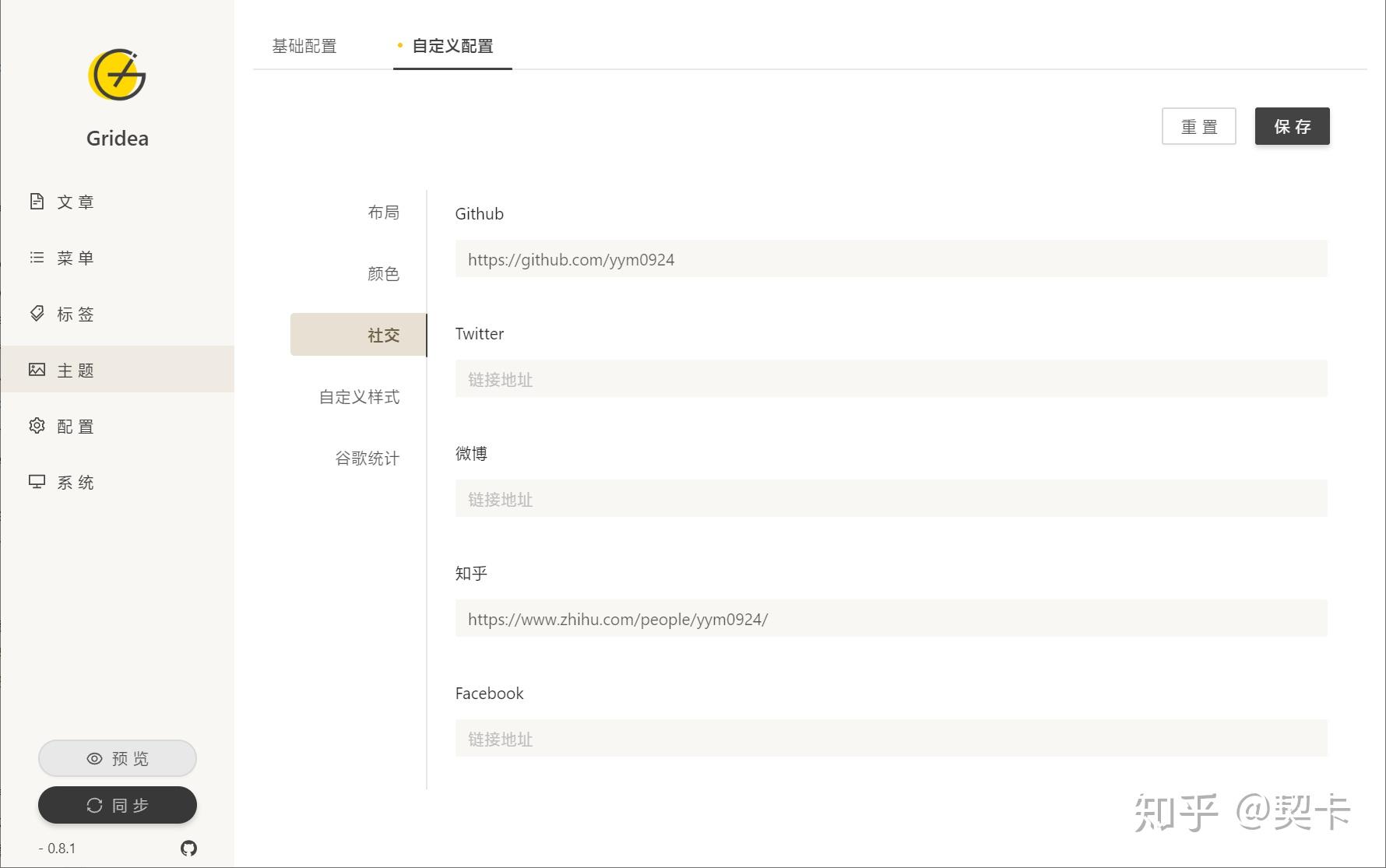Click the version text 0.8.1
This screenshot has height=868, width=1386.
point(58,848)
